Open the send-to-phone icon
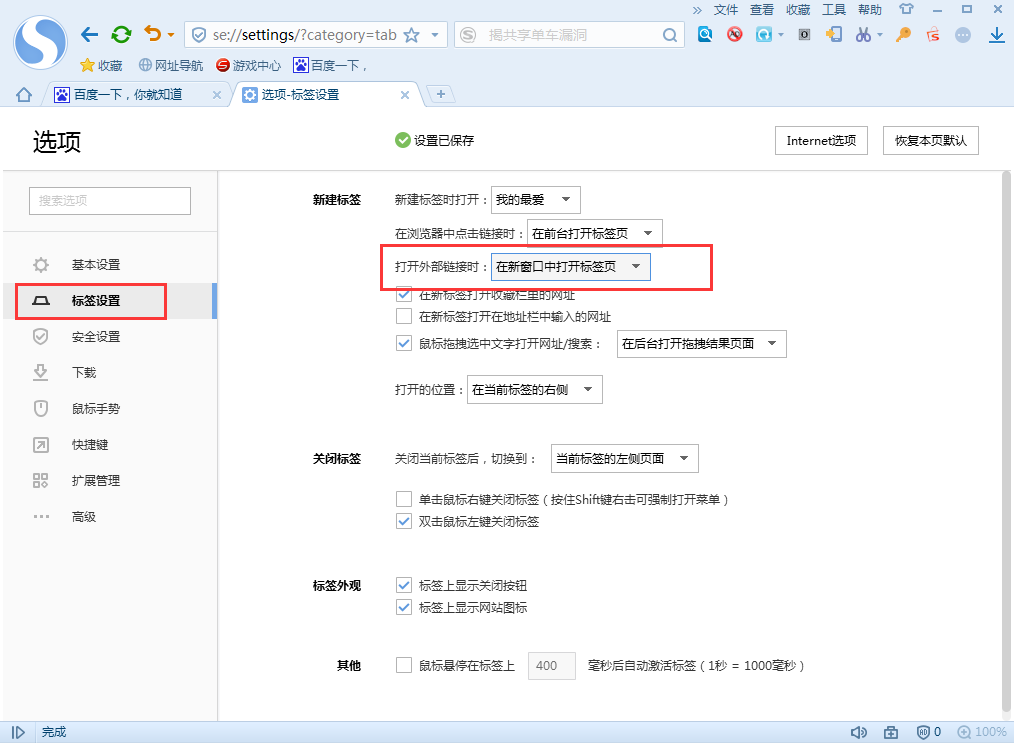Screen dimensions: 1014x743 click(x=834, y=34)
